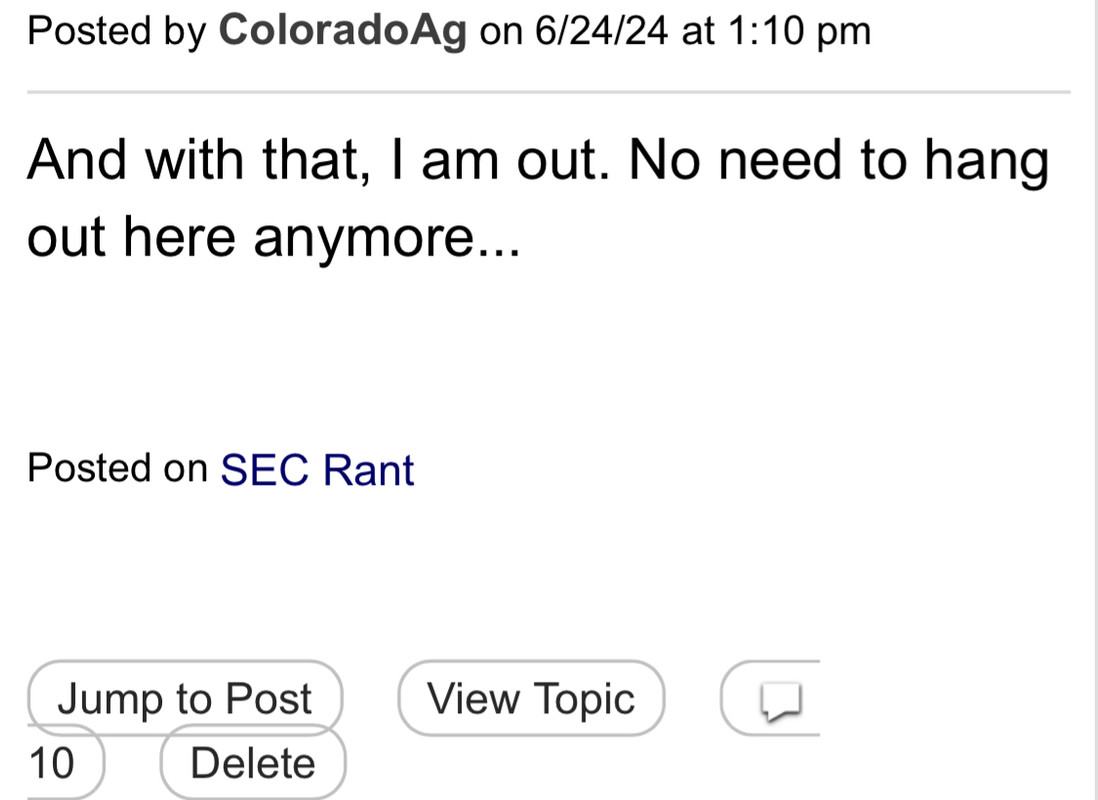Click the horizontal divider under the post header
The height and width of the screenshot is (800, 1098).
pyautogui.click(x=548, y=92)
